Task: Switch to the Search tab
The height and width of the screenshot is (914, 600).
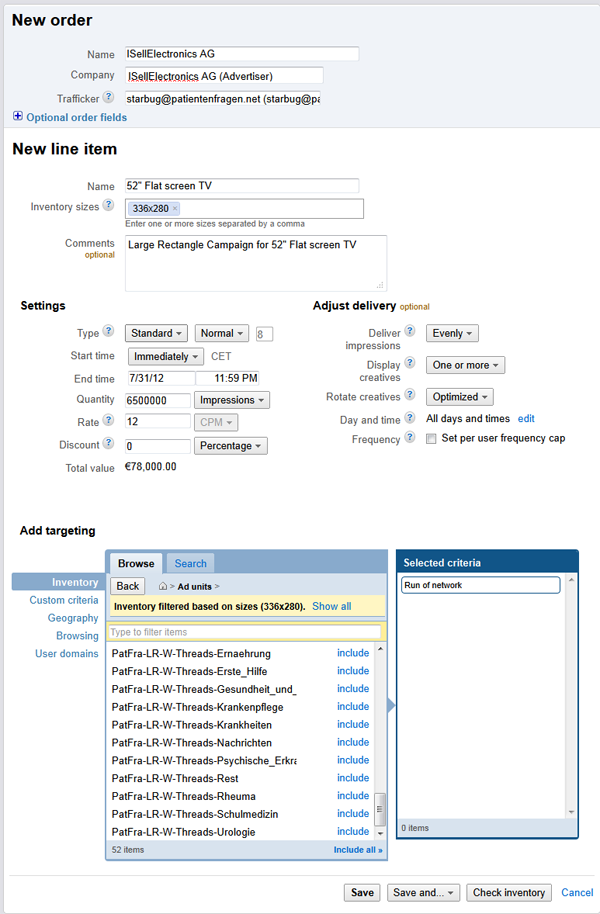Action: [x=191, y=563]
